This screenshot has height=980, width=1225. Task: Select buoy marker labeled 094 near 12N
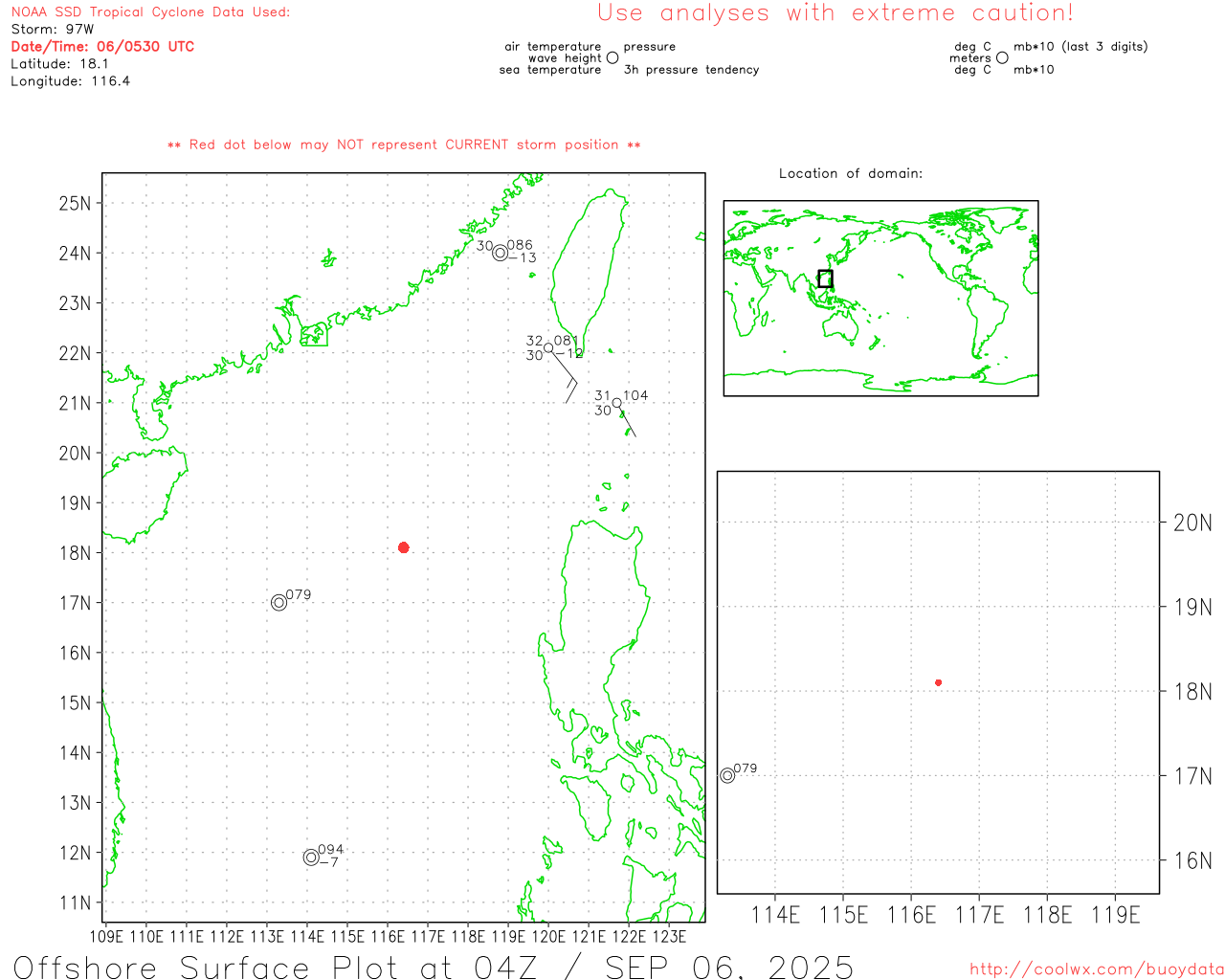coord(311,857)
